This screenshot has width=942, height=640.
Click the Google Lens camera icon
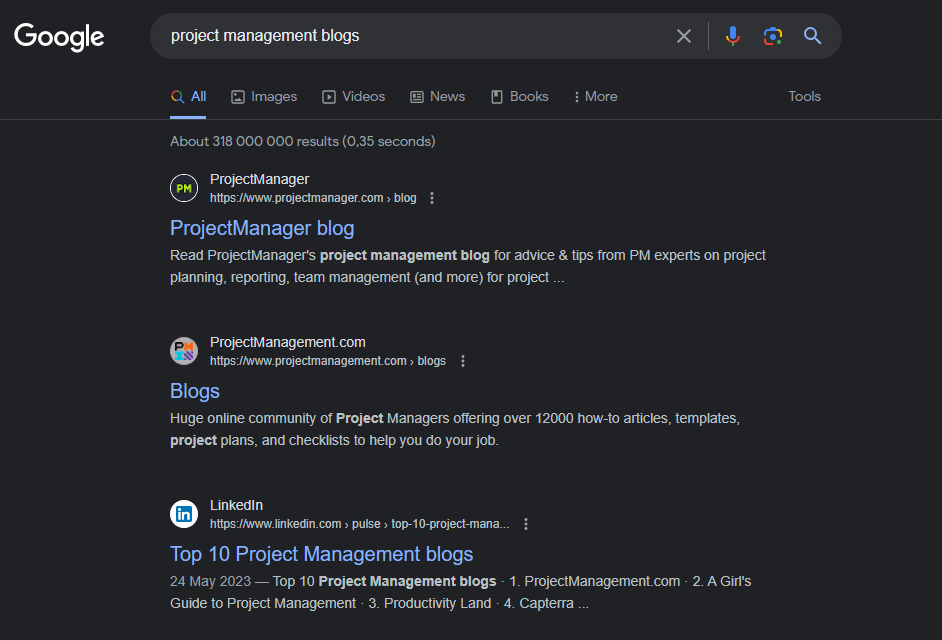pos(772,35)
